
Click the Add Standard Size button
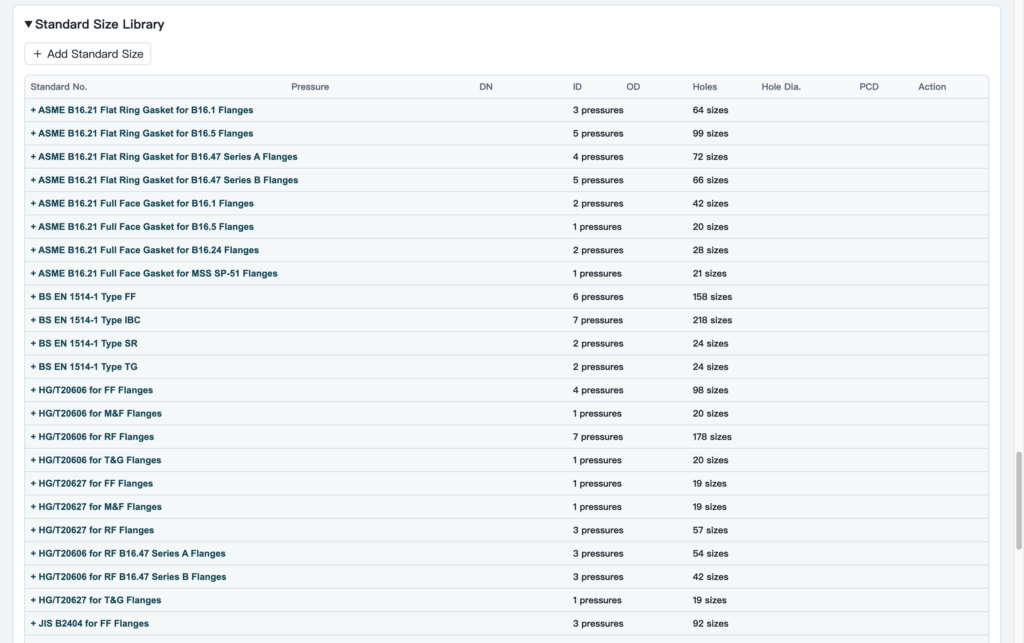tap(88, 54)
